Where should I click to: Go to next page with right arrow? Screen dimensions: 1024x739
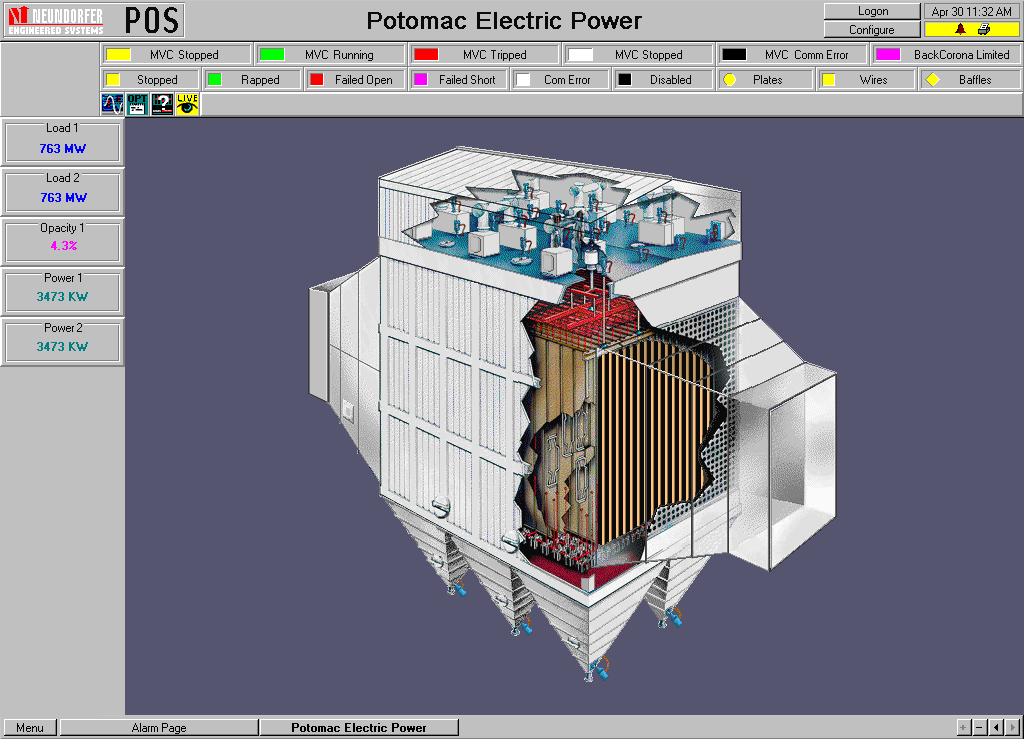click(x=1012, y=727)
